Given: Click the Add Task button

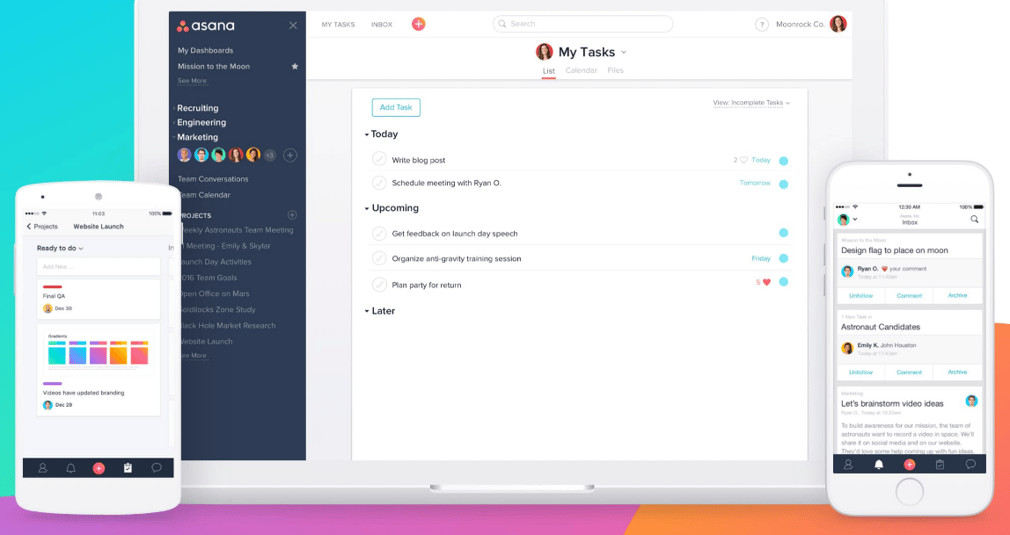Looking at the screenshot, I should [396, 108].
